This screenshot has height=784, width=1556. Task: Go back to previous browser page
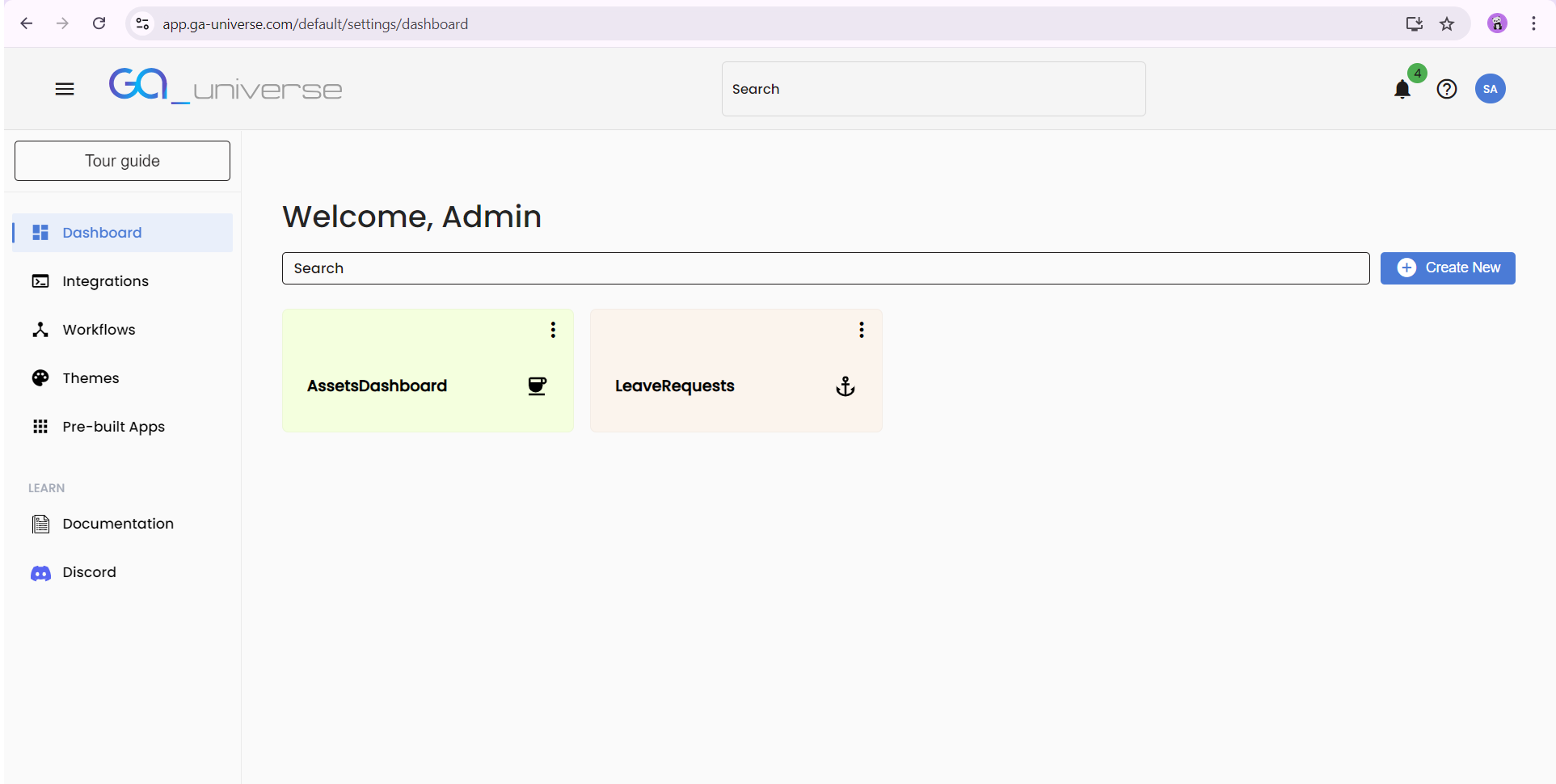[x=27, y=23]
